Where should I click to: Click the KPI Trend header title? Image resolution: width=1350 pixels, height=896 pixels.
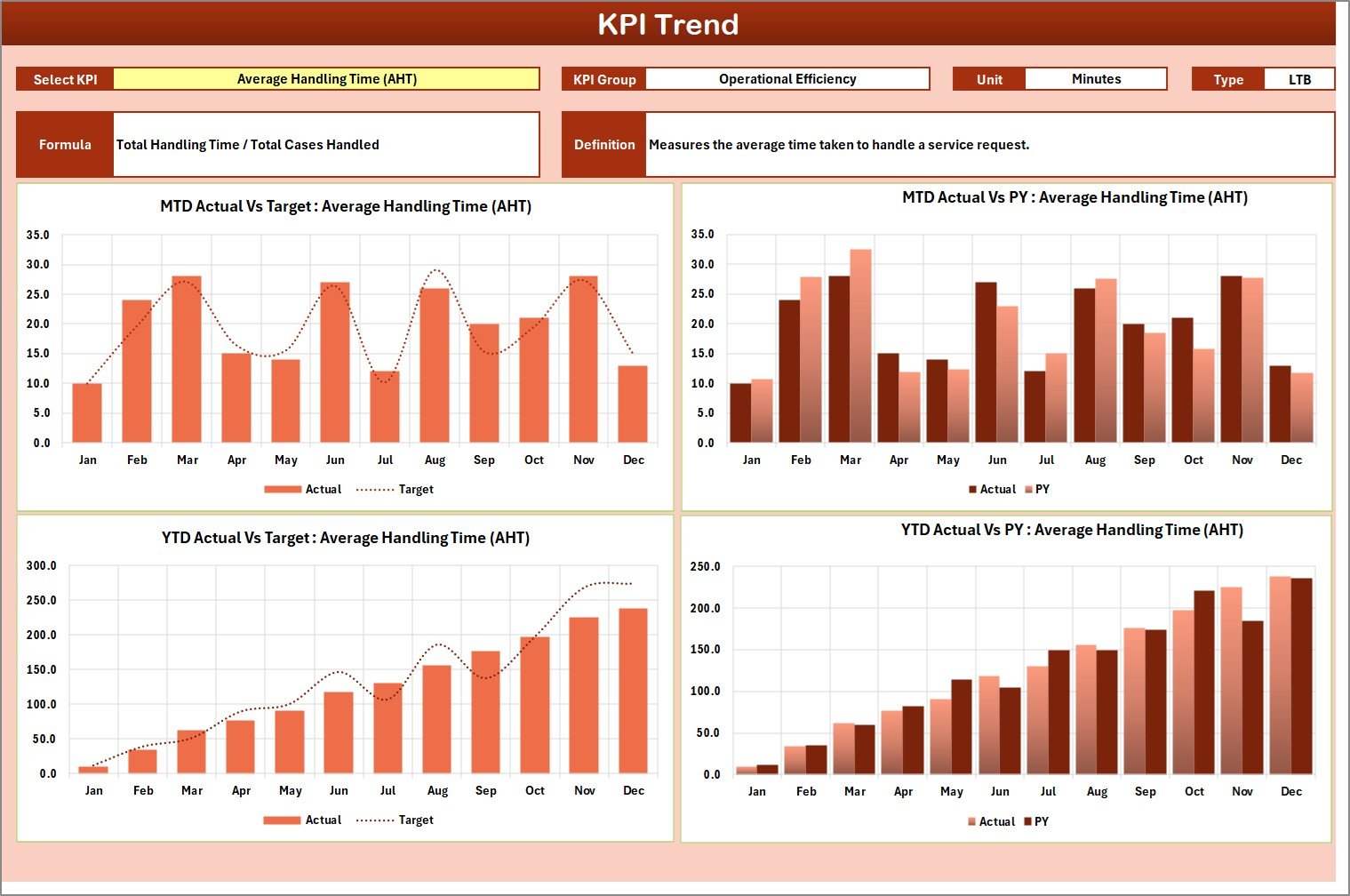[668, 24]
